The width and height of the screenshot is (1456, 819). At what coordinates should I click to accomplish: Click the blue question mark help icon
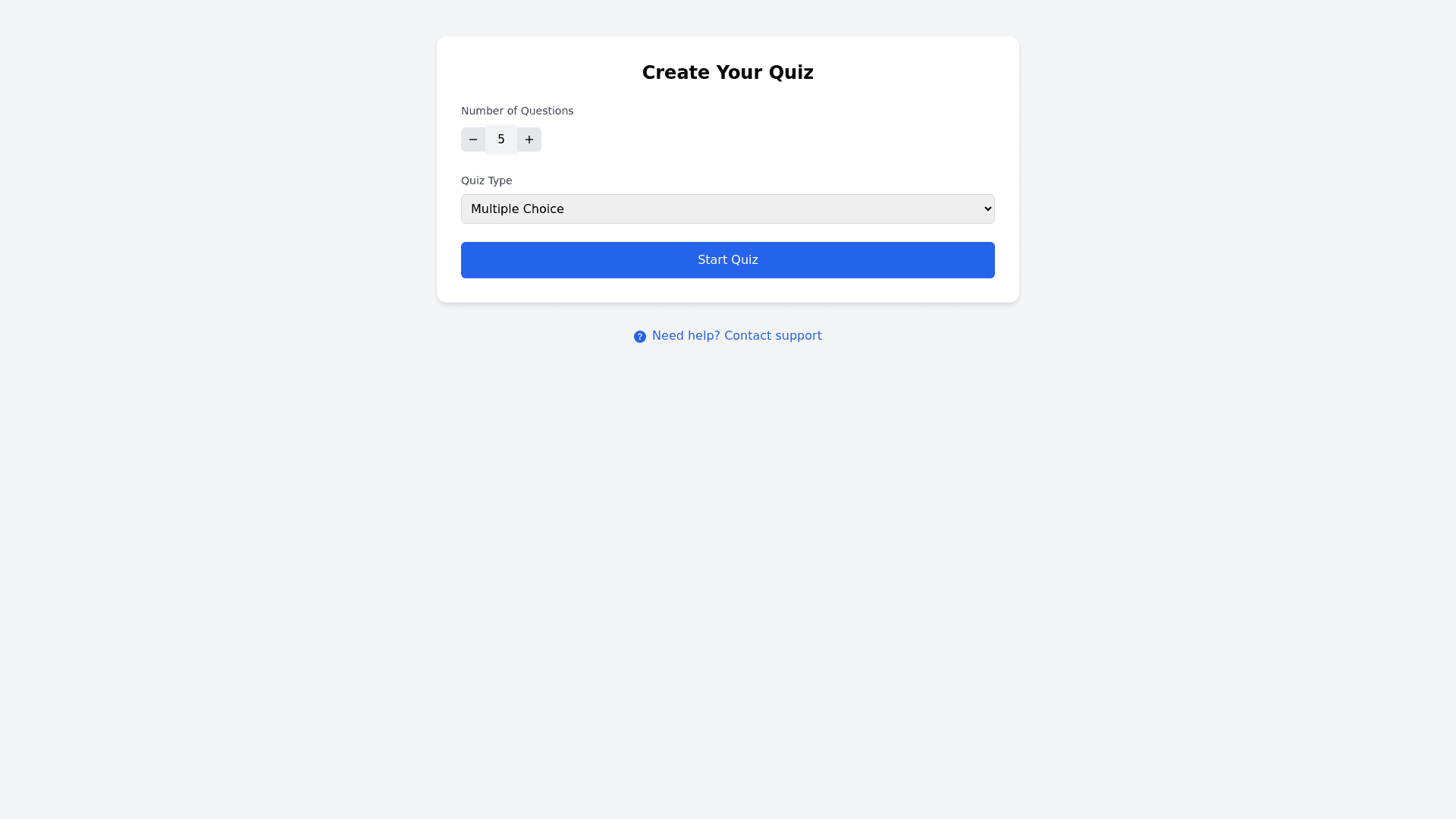point(640,337)
